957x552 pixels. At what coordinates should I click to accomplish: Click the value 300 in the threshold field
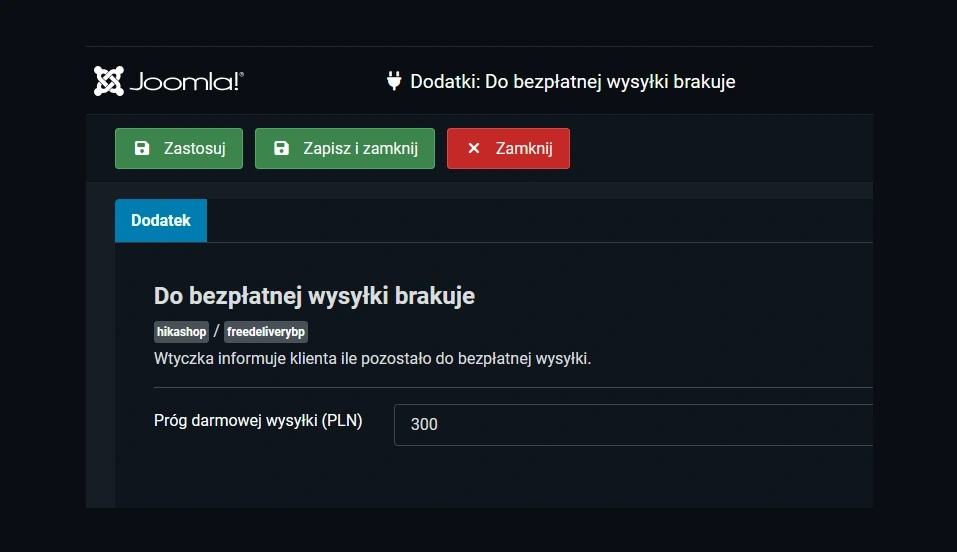(x=424, y=425)
